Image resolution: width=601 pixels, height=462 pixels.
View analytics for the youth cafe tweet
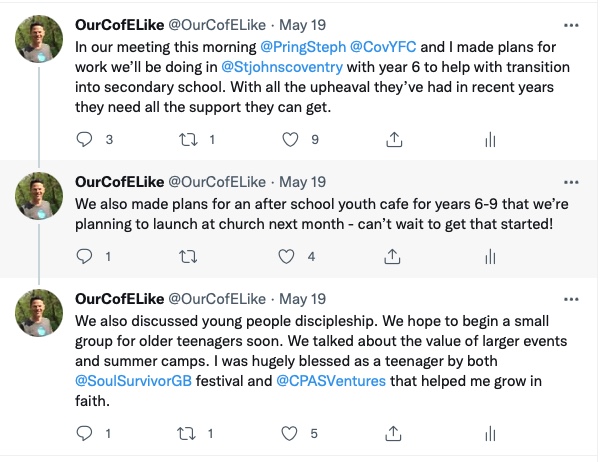pos(489,256)
